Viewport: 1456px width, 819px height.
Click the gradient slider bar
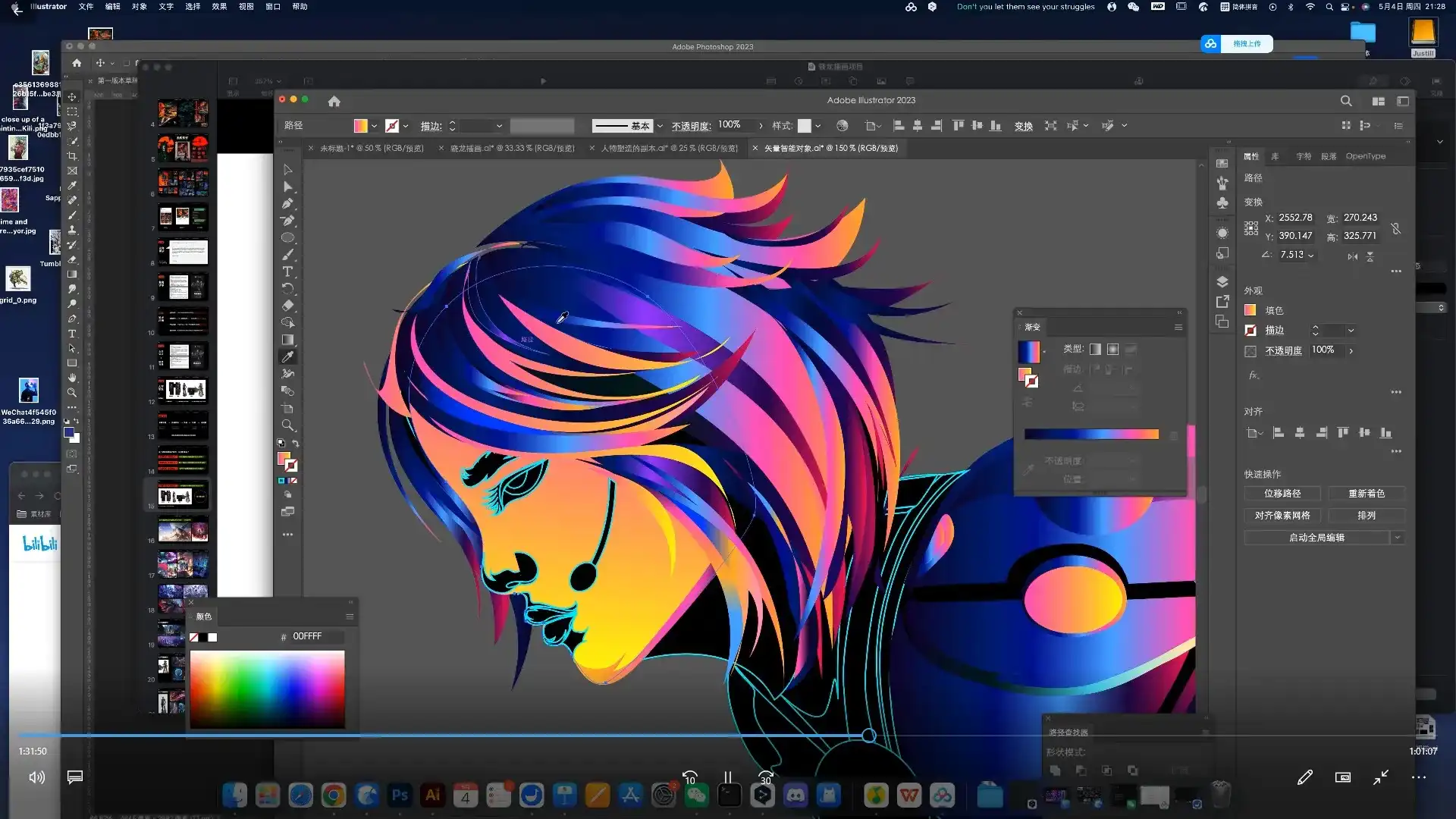pyautogui.click(x=1090, y=435)
